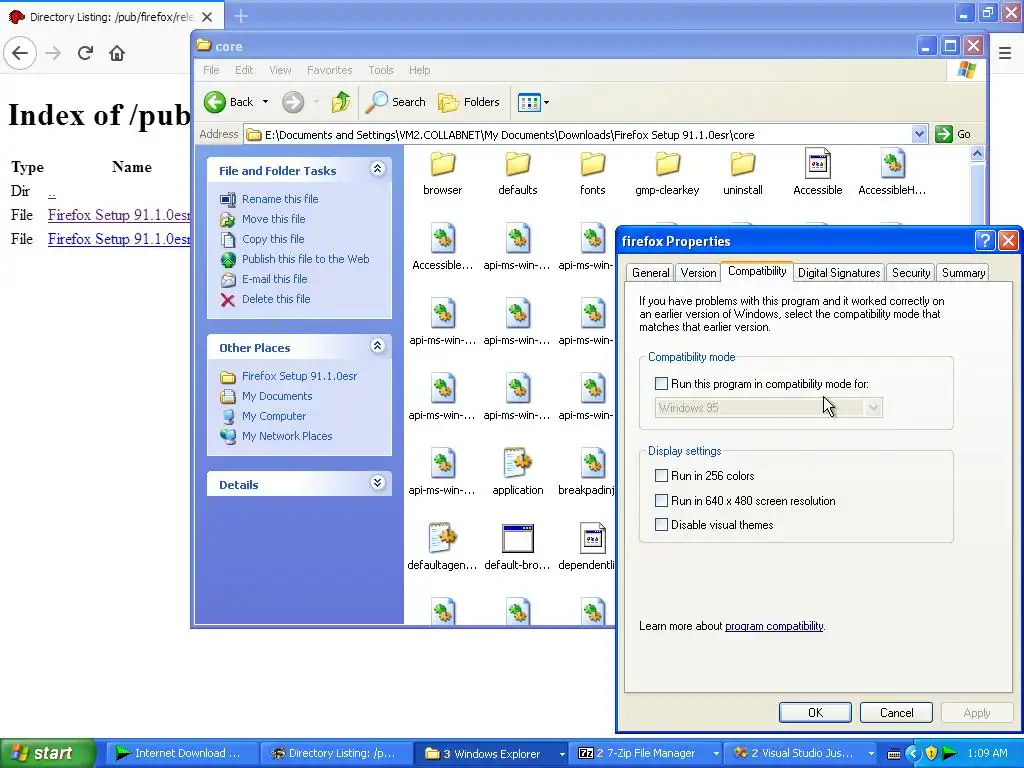Open My Computer in Other Places
Viewport: 1024px width, 768px height.
tap(274, 416)
